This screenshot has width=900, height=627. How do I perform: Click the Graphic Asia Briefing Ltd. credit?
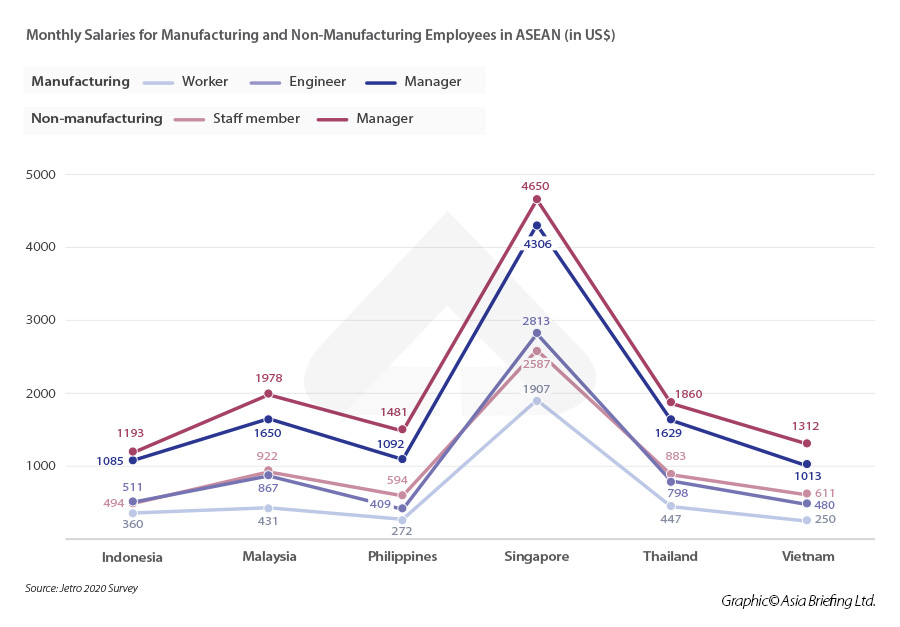tap(798, 601)
